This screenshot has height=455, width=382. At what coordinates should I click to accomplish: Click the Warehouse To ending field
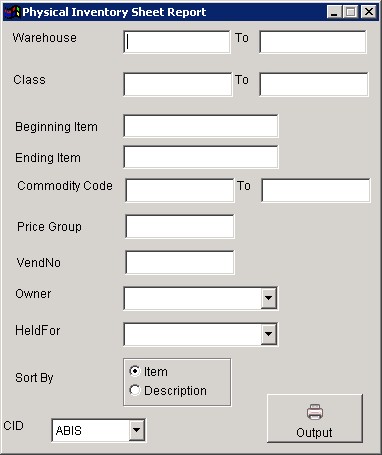click(x=313, y=42)
